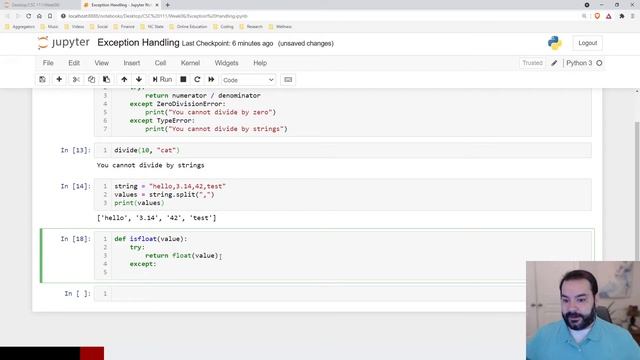640x360 pixels.
Task: Open the Edit menu
Action: (74, 63)
